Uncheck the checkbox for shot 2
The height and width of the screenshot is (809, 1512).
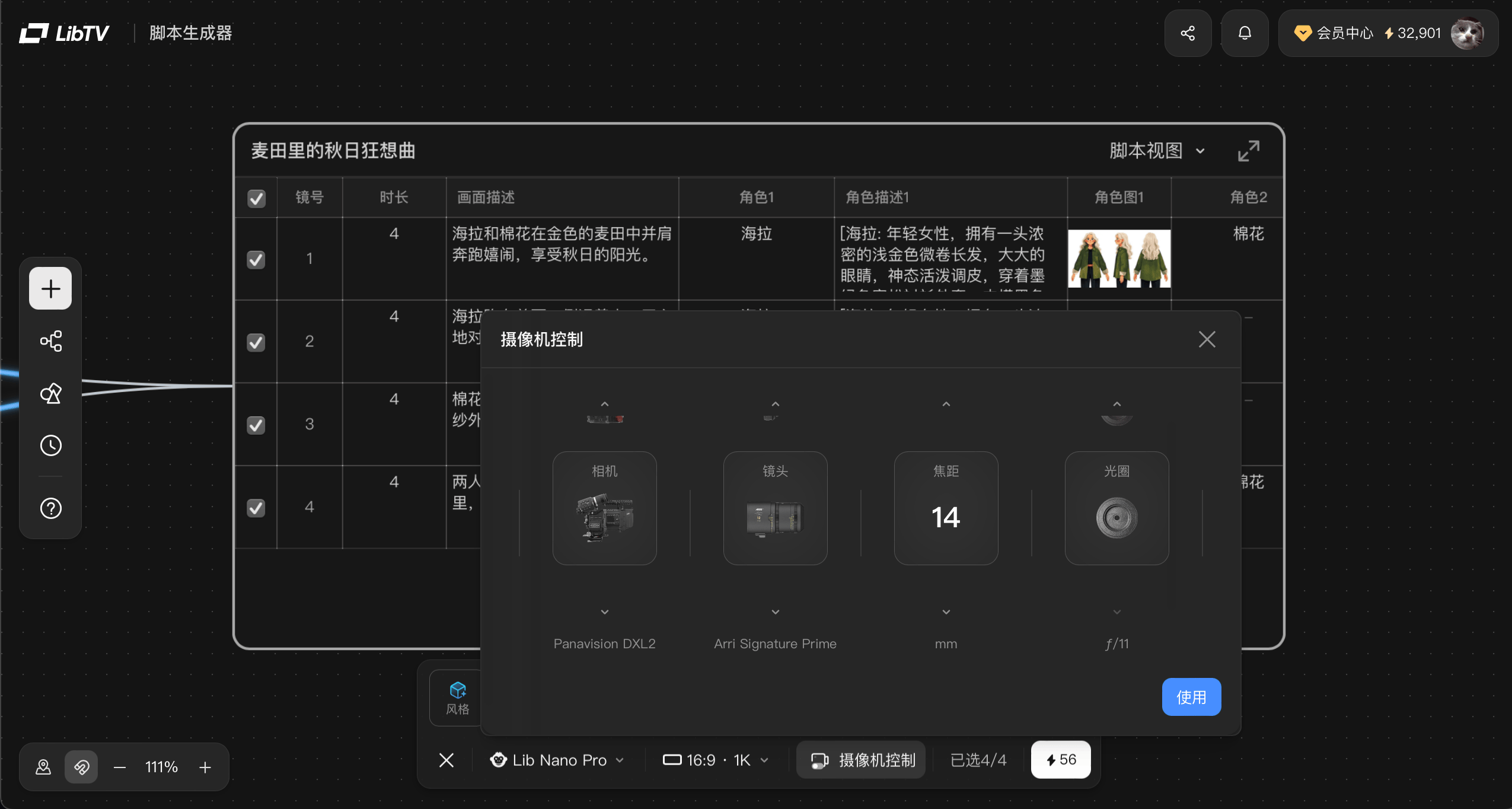coord(256,342)
